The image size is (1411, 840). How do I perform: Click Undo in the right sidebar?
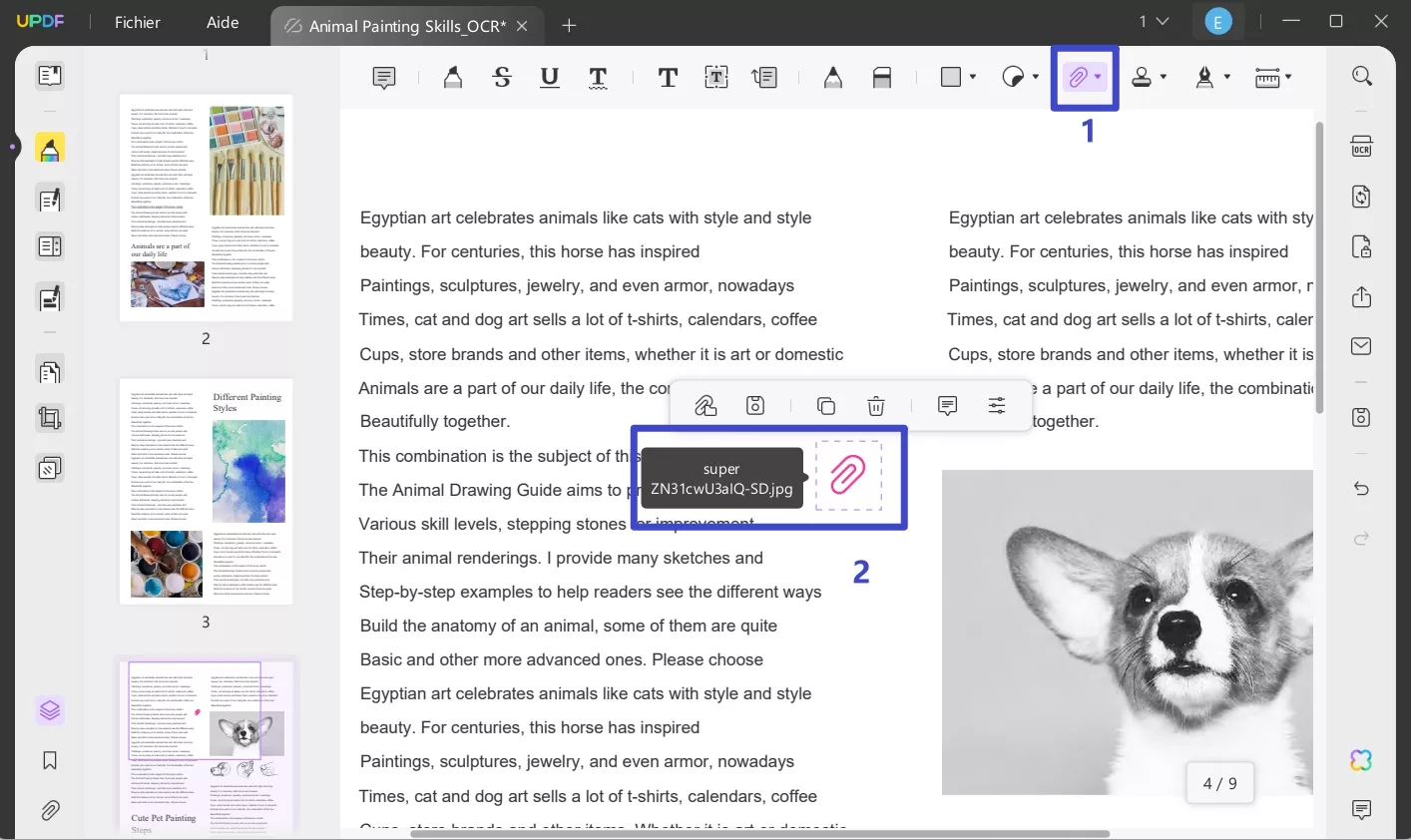(1361, 489)
